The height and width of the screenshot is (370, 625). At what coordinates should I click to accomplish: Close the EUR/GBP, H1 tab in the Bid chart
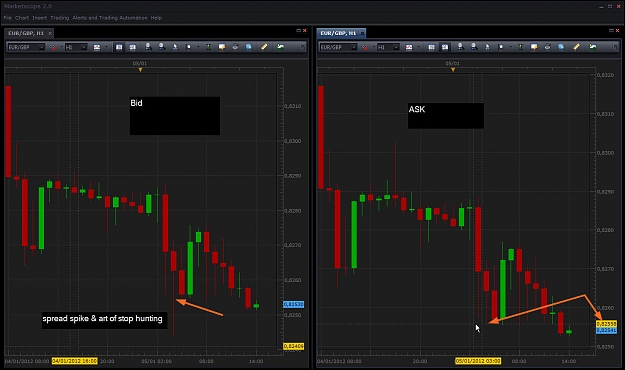(x=50, y=33)
